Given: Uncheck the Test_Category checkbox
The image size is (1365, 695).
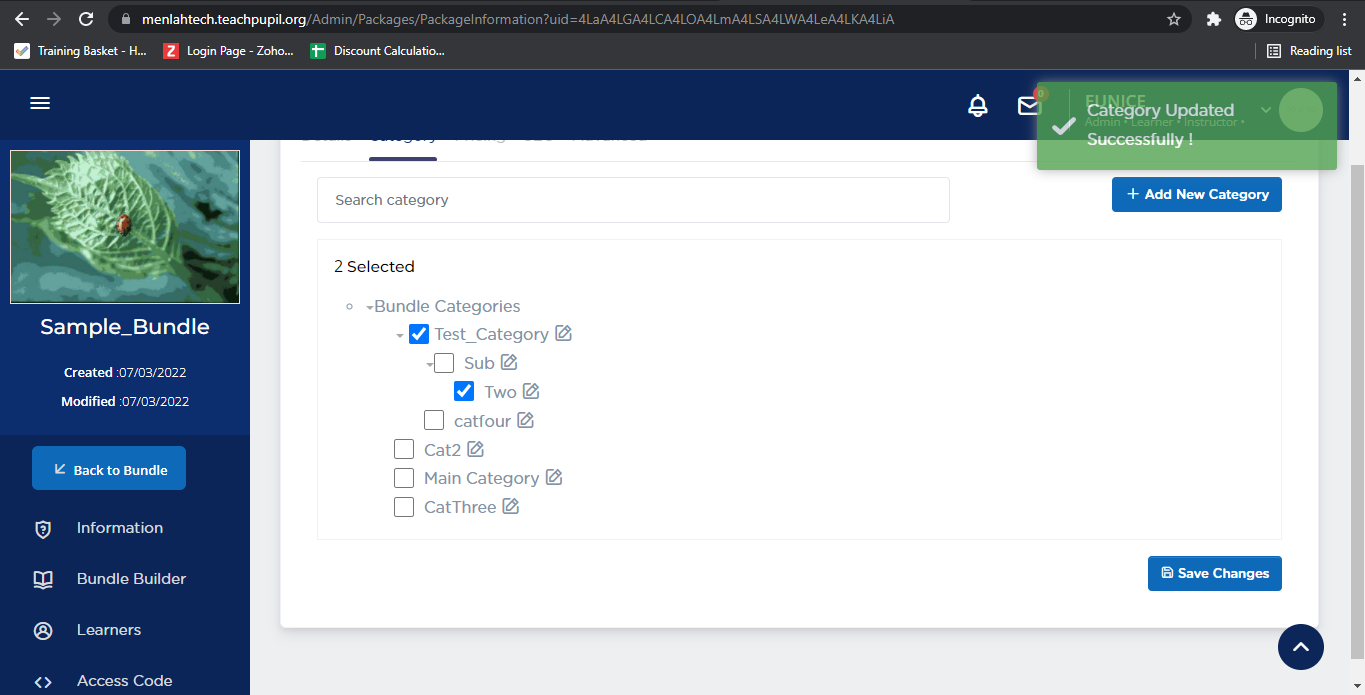Looking at the screenshot, I should pos(419,334).
